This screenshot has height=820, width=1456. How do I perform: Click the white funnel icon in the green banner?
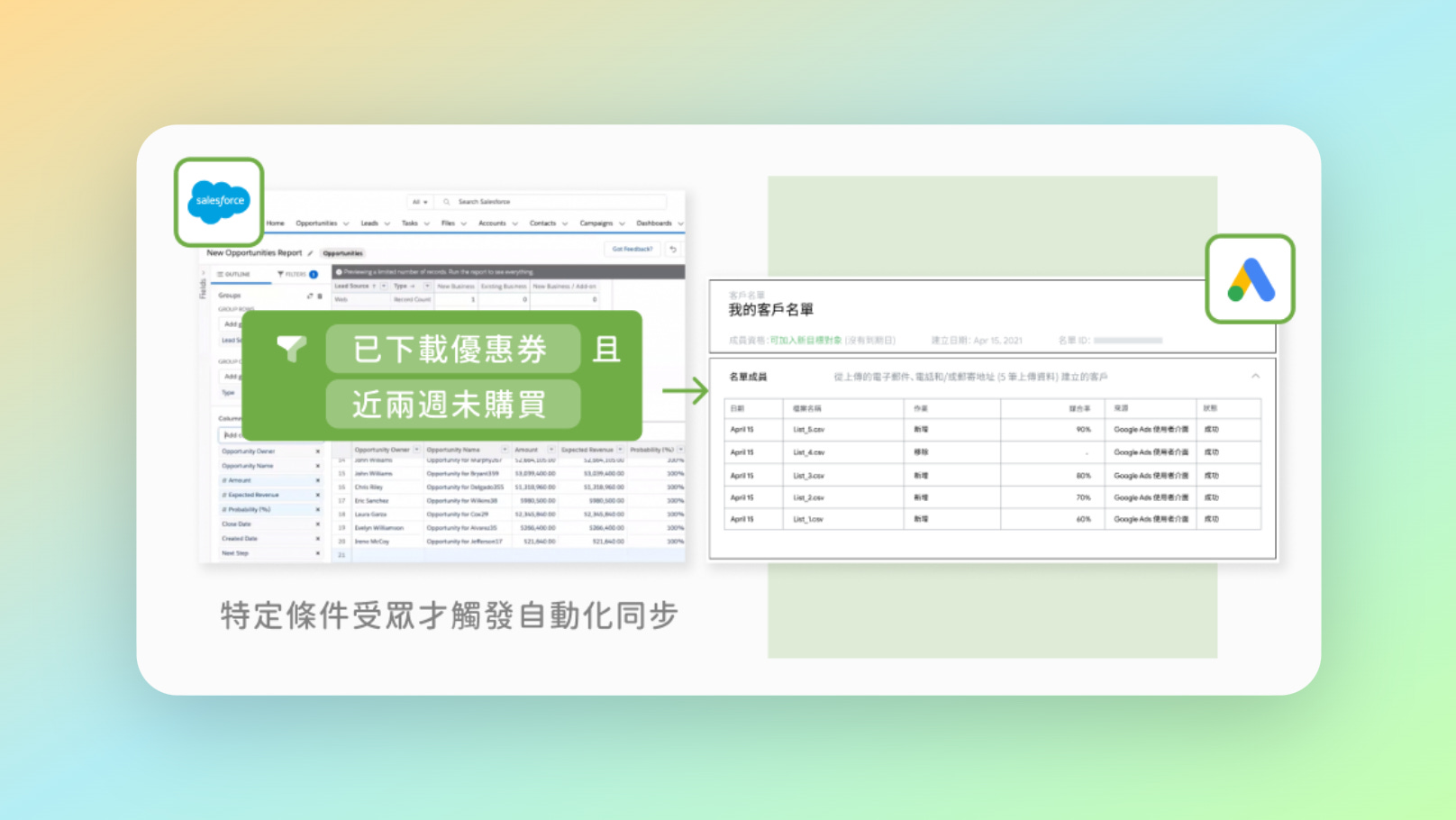coord(292,348)
